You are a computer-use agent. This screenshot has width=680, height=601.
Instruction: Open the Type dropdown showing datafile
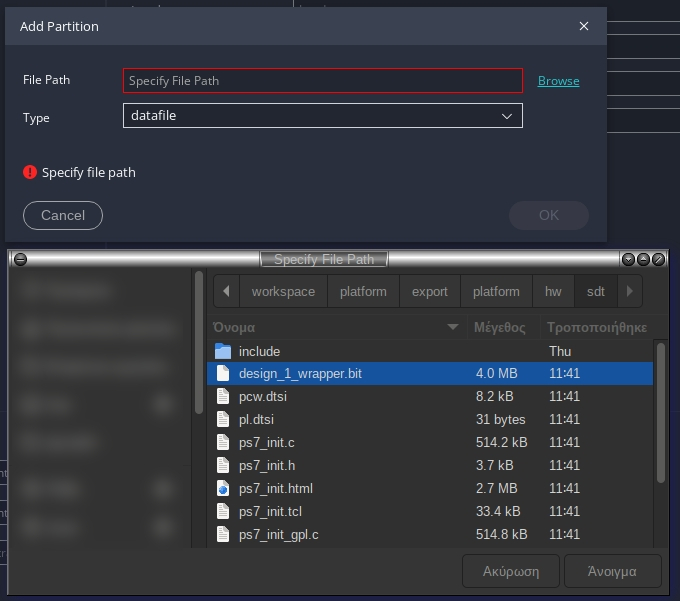(323, 115)
